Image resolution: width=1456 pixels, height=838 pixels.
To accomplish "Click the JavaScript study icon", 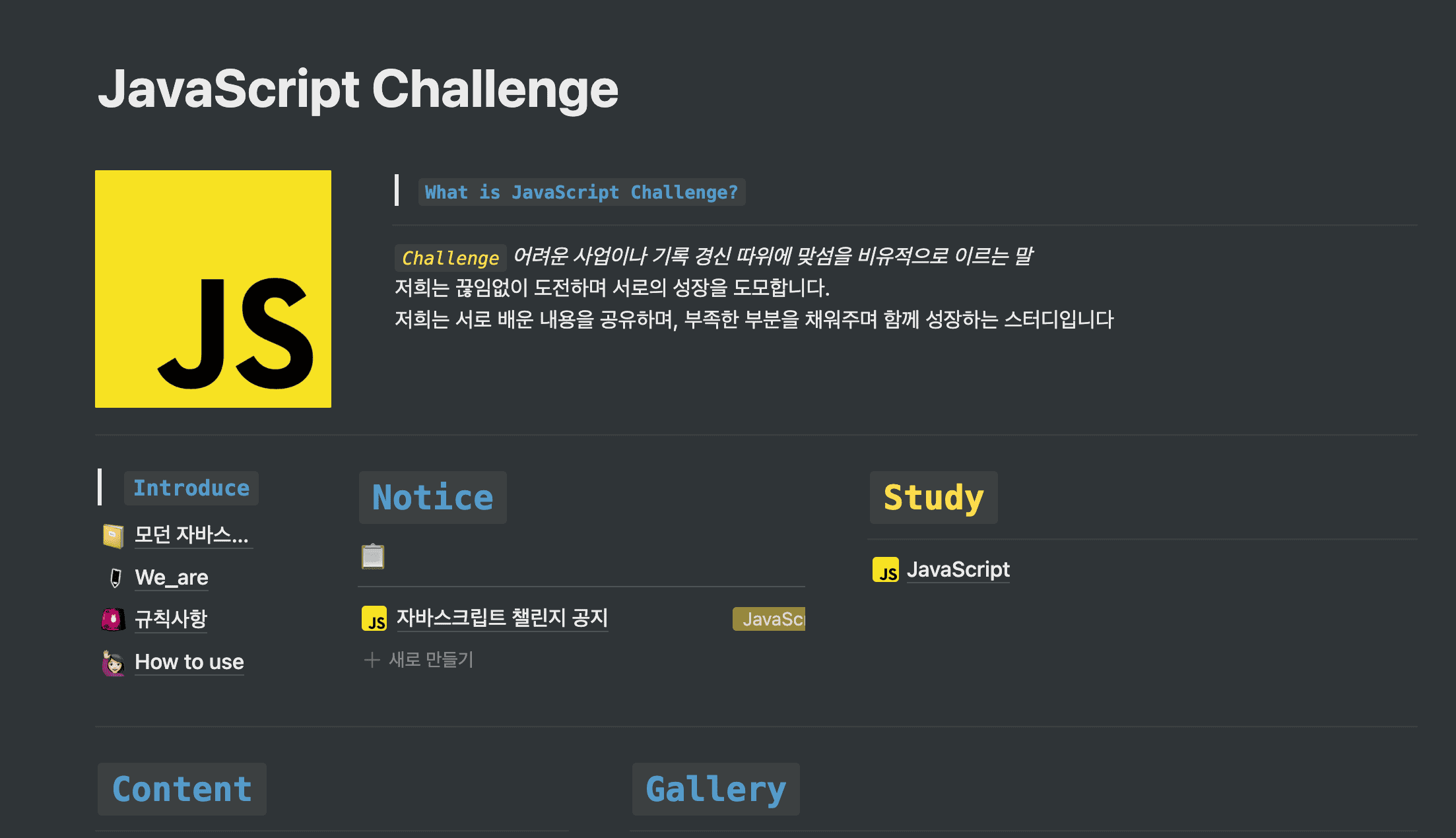I will 885,569.
